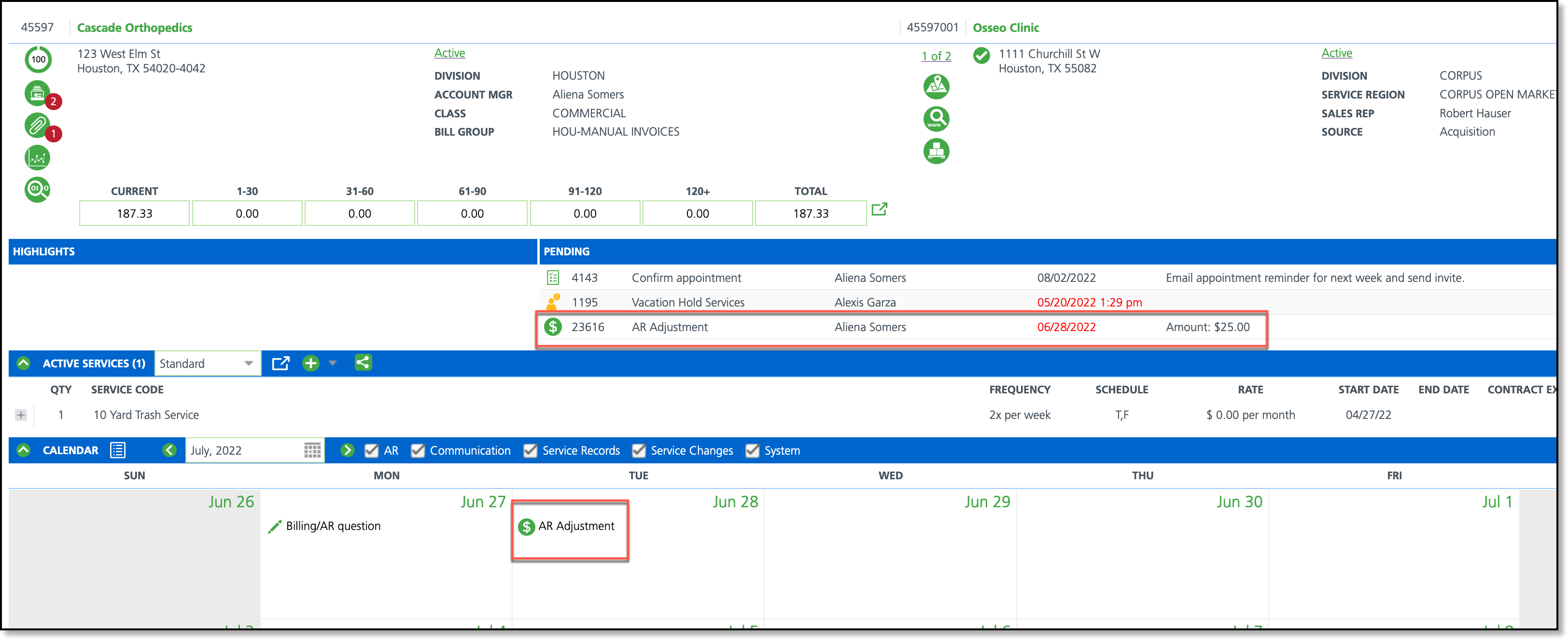Click the calendar list view icon

117,450
